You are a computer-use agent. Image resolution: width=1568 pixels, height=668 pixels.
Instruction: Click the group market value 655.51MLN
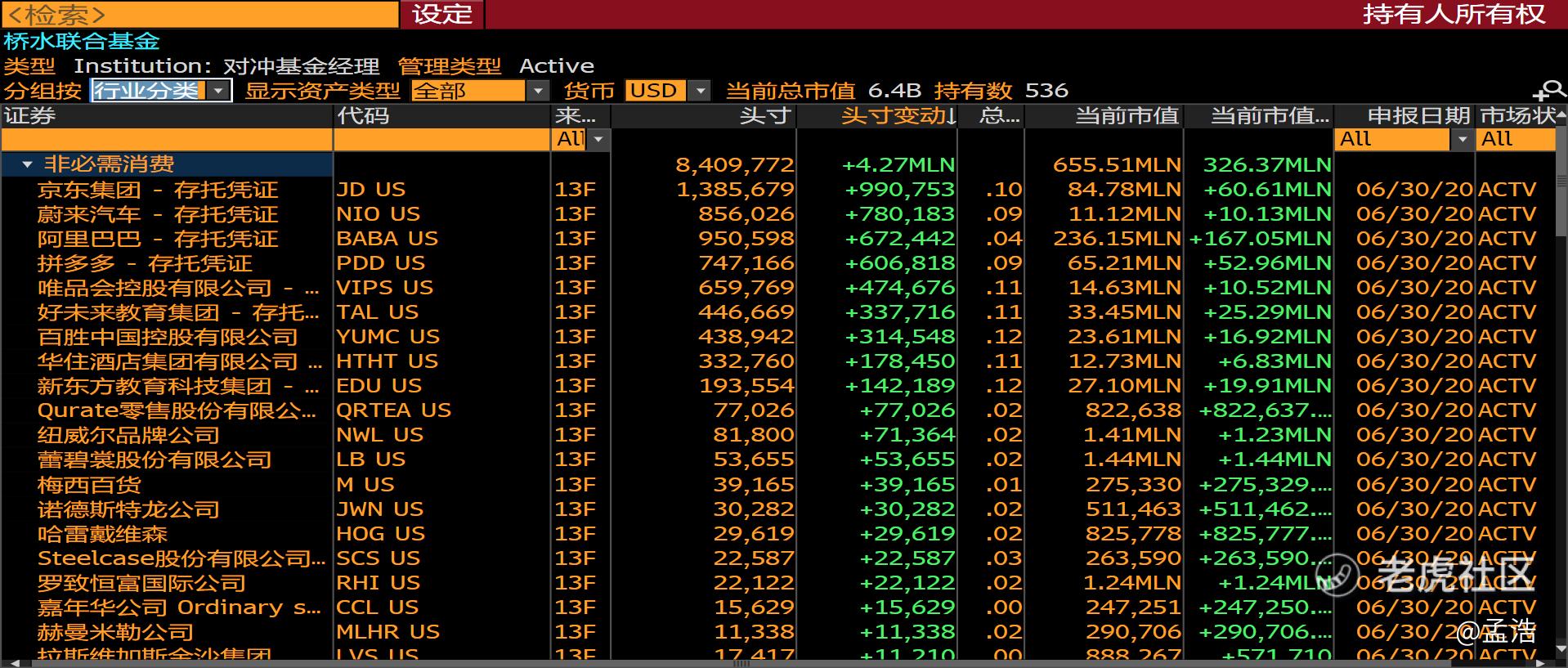pos(1117,165)
